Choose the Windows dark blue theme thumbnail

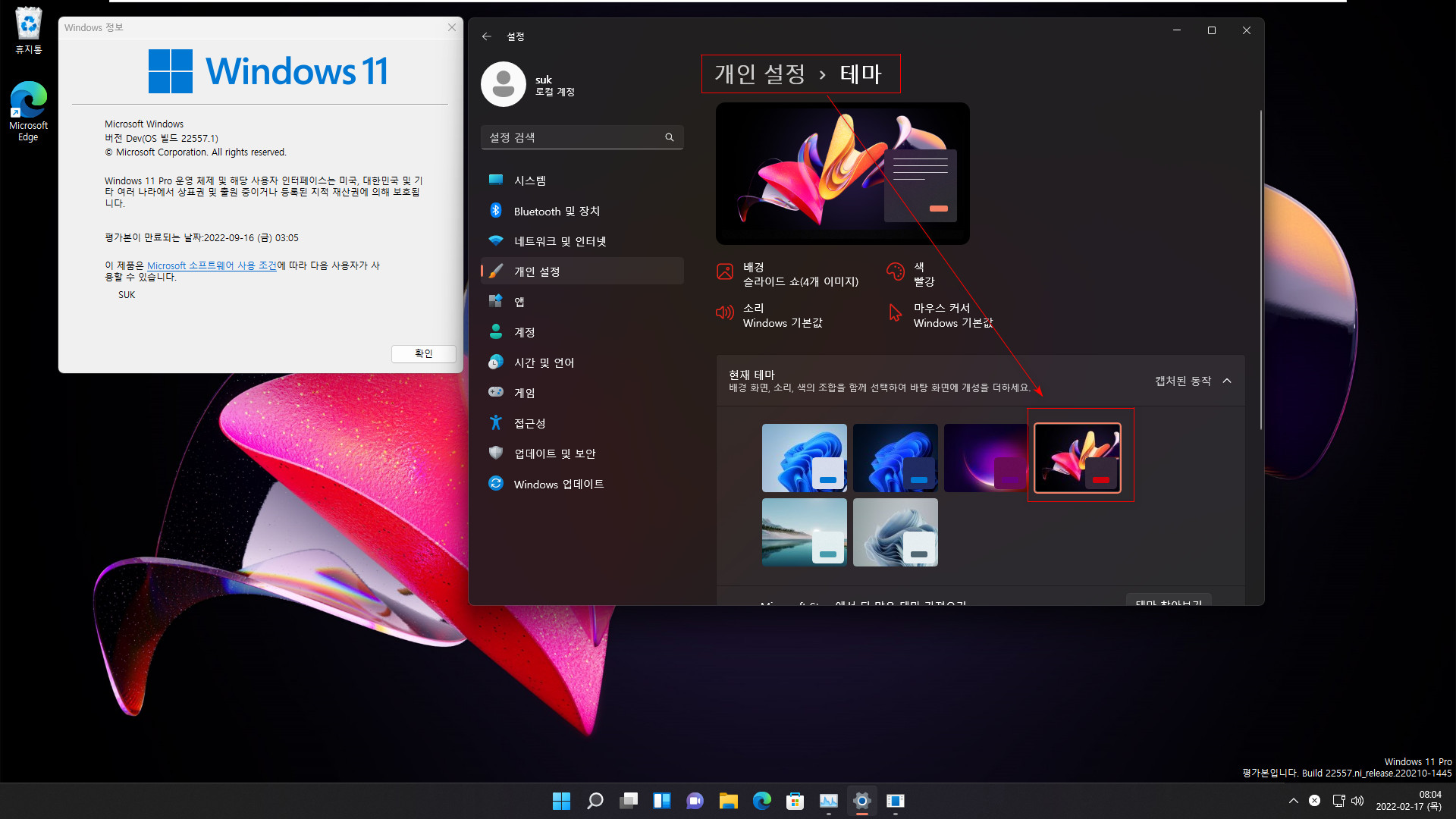896,458
